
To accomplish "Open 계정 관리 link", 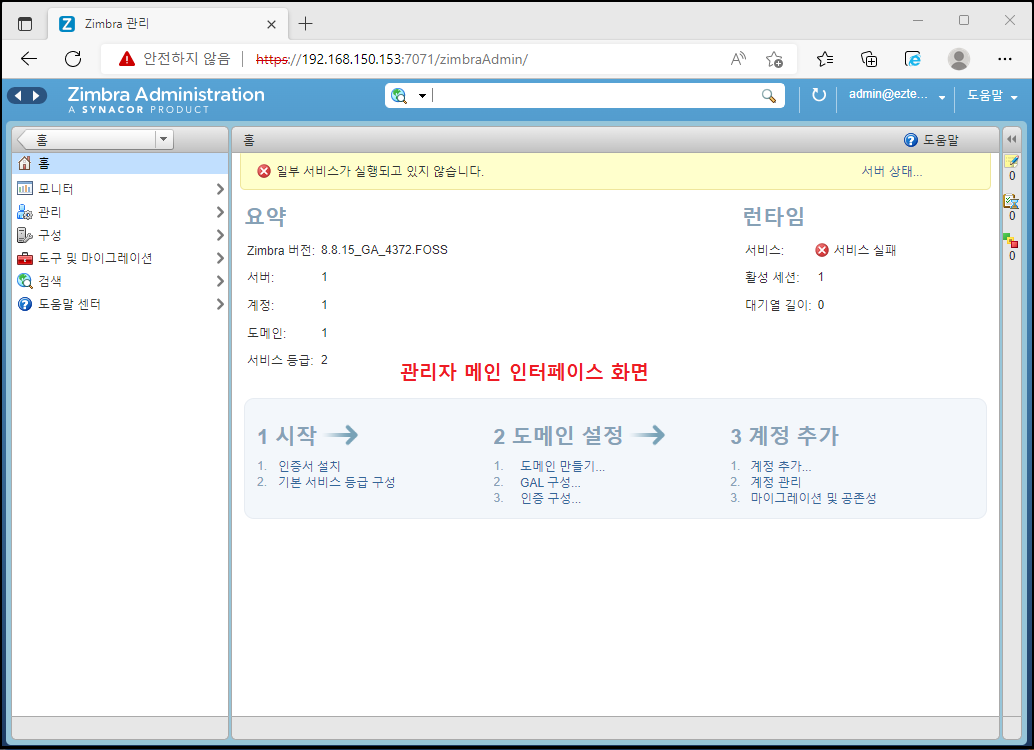I will 776,482.
